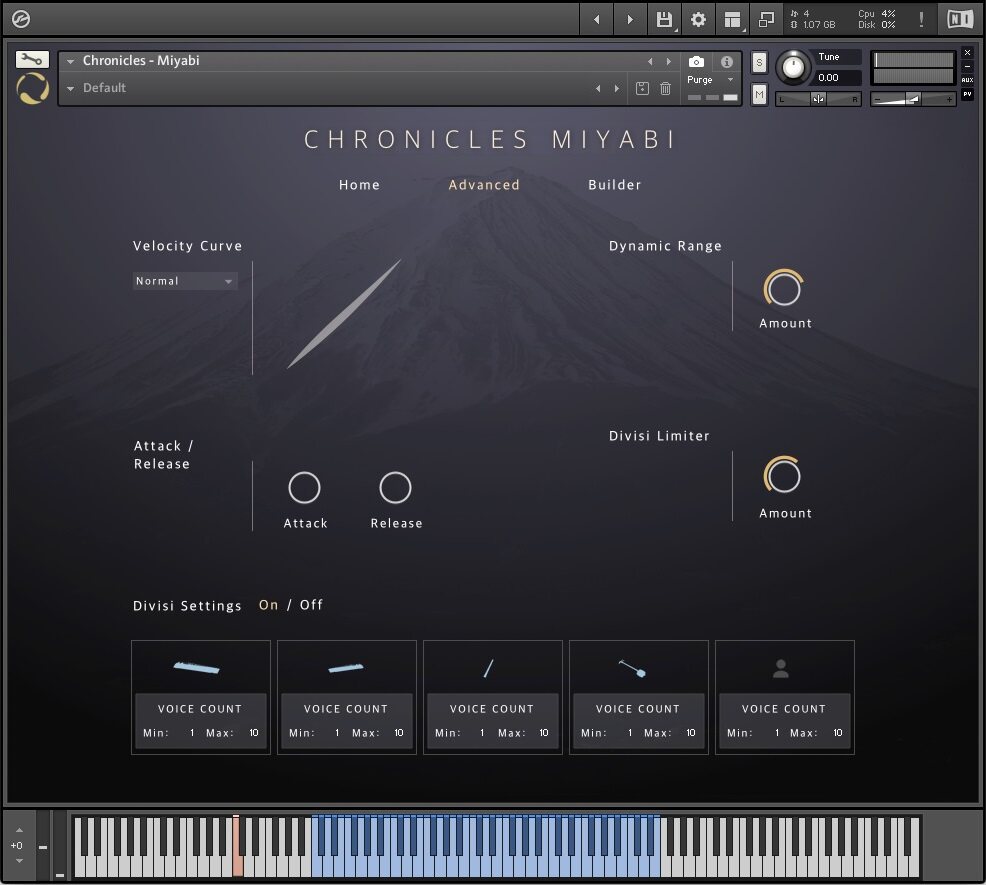Screen dimensions: 986x885
Task: Click the keyboard minus button
Action: (43, 847)
